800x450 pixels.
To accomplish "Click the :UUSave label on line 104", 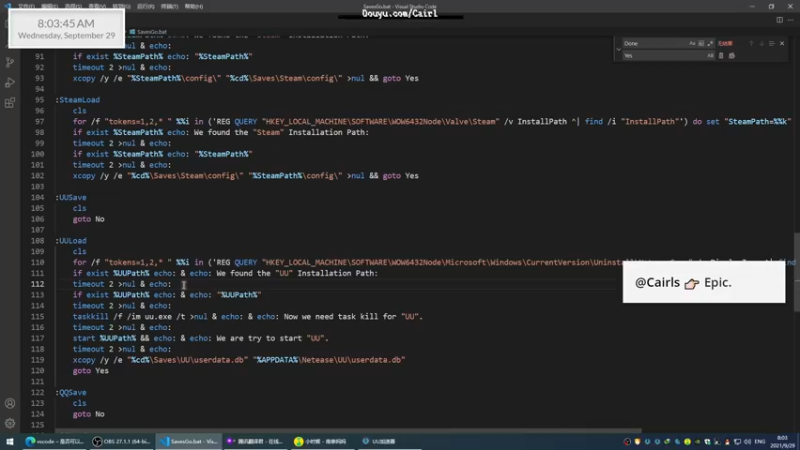I will pyautogui.click(x=71, y=197).
